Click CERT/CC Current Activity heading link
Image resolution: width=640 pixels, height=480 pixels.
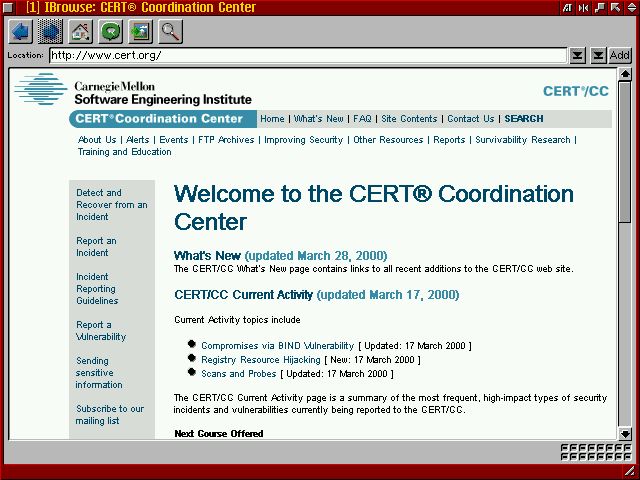[x=243, y=295]
